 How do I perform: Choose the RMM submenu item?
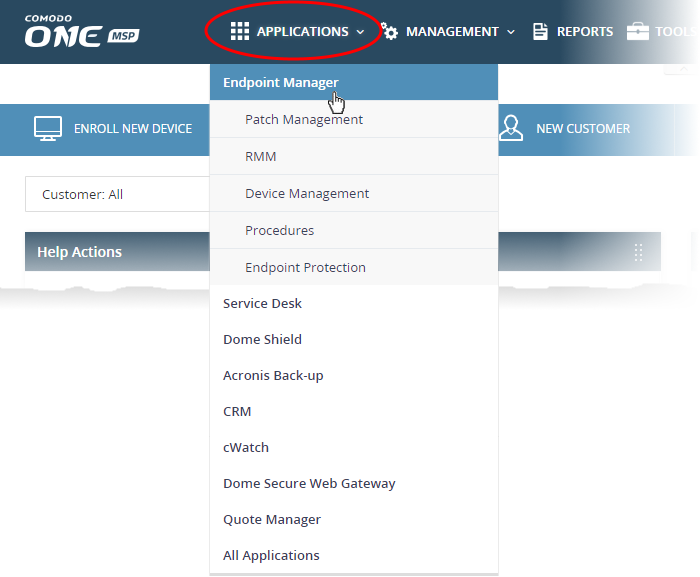pos(354,156)
